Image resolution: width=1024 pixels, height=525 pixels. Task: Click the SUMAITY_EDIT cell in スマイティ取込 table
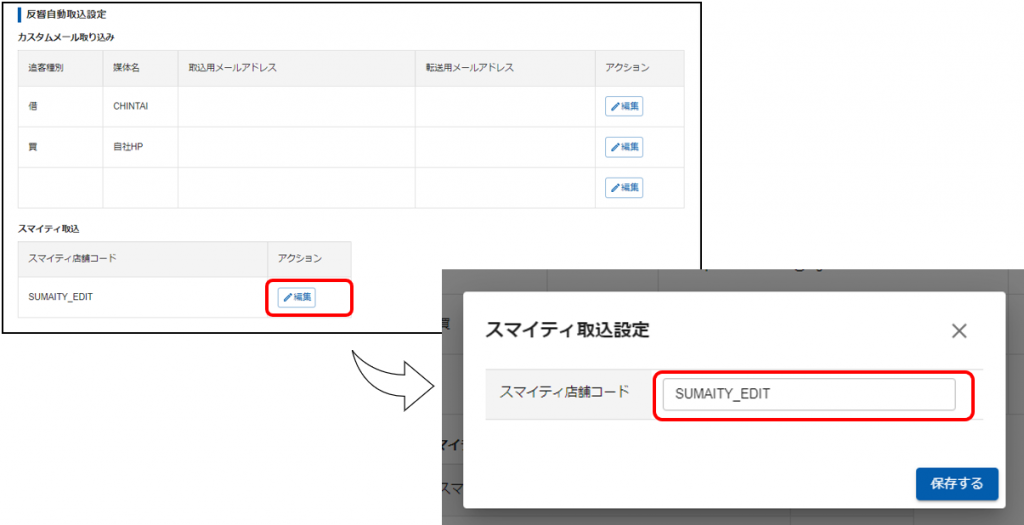pos(61,297)
